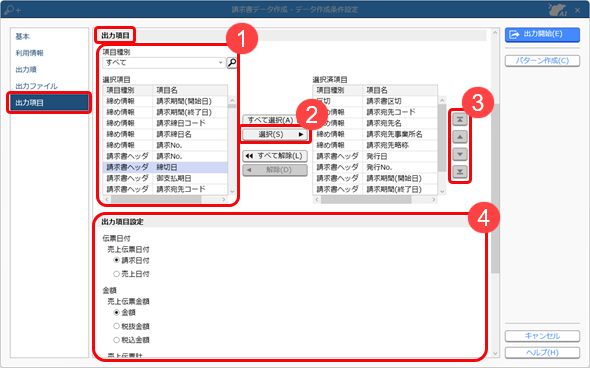Screen dimensions: 590x368
Task: Click 項目名 column header in 選択項目 list
Action: point(190,90)
